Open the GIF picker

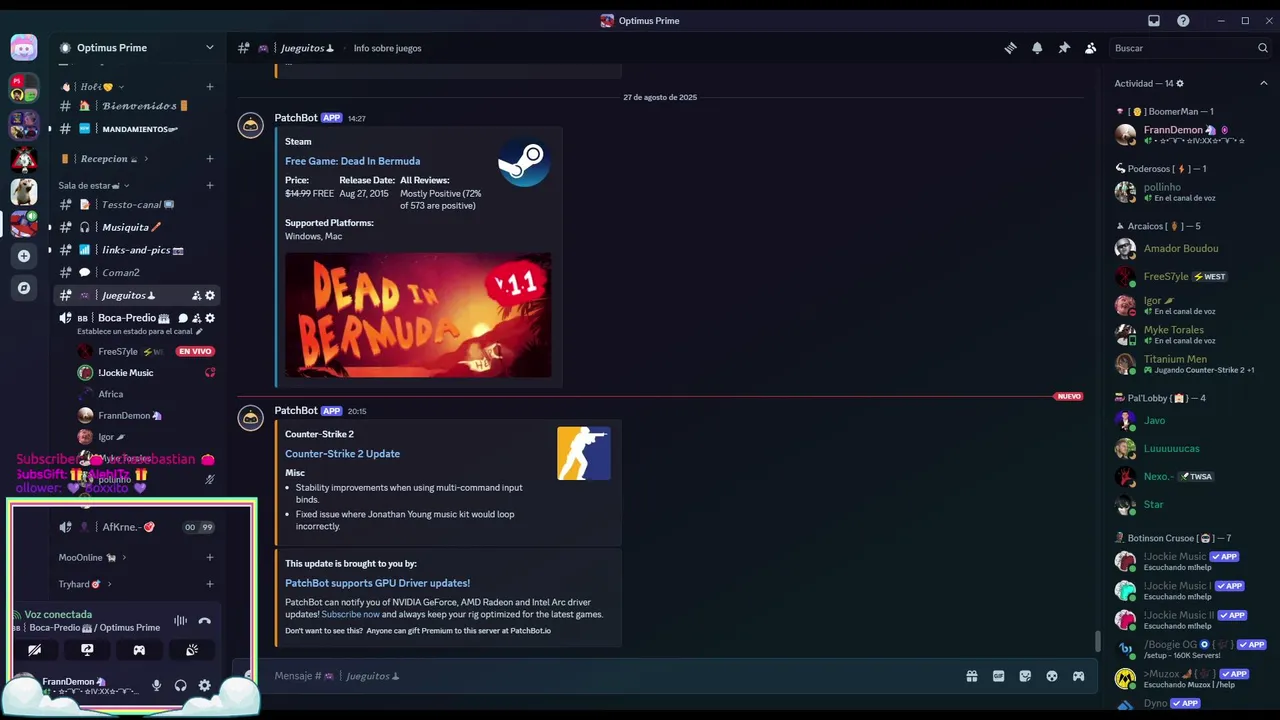(x=998, y=676)
